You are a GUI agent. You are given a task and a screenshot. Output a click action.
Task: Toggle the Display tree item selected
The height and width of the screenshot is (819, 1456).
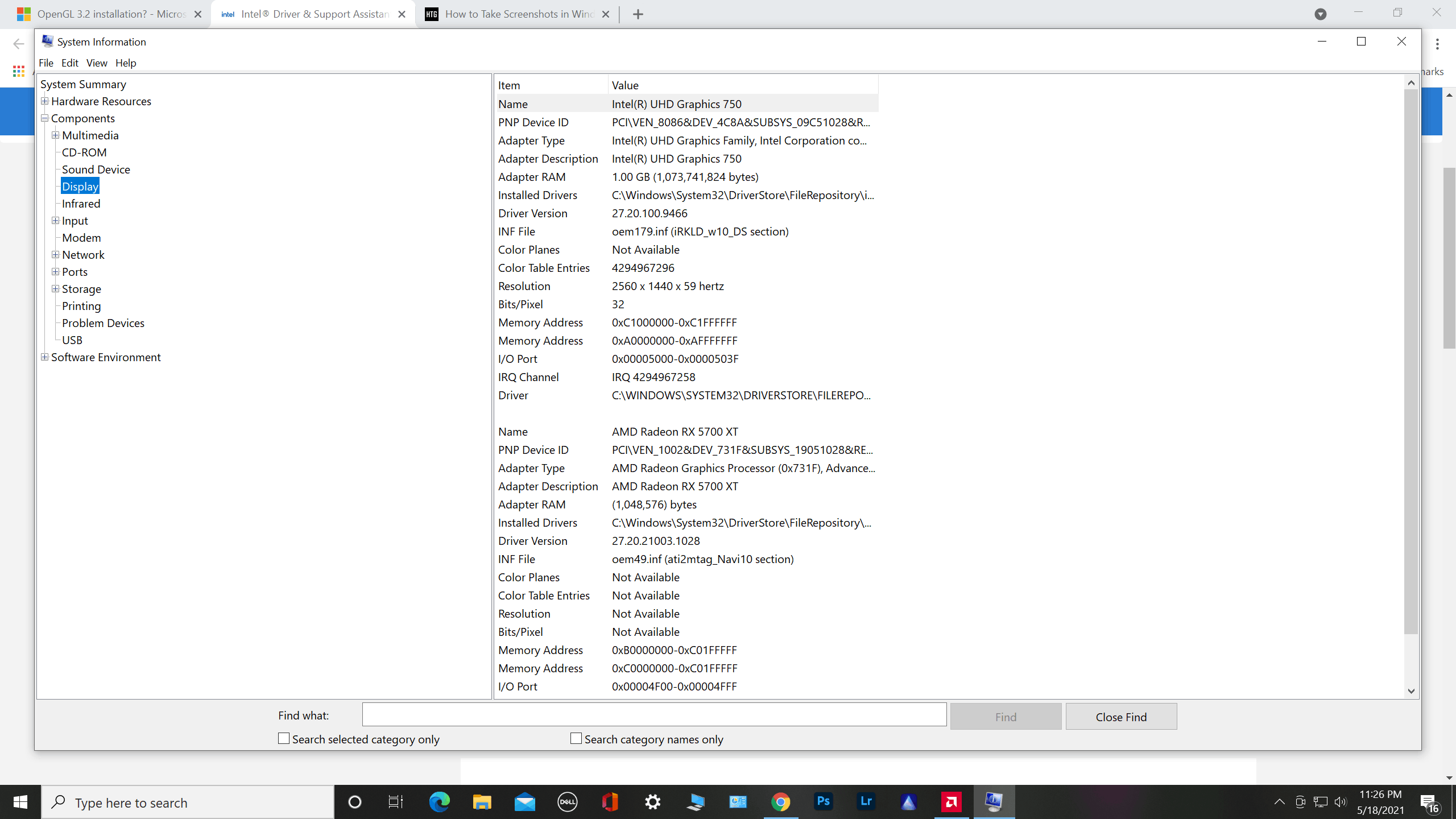79,186
